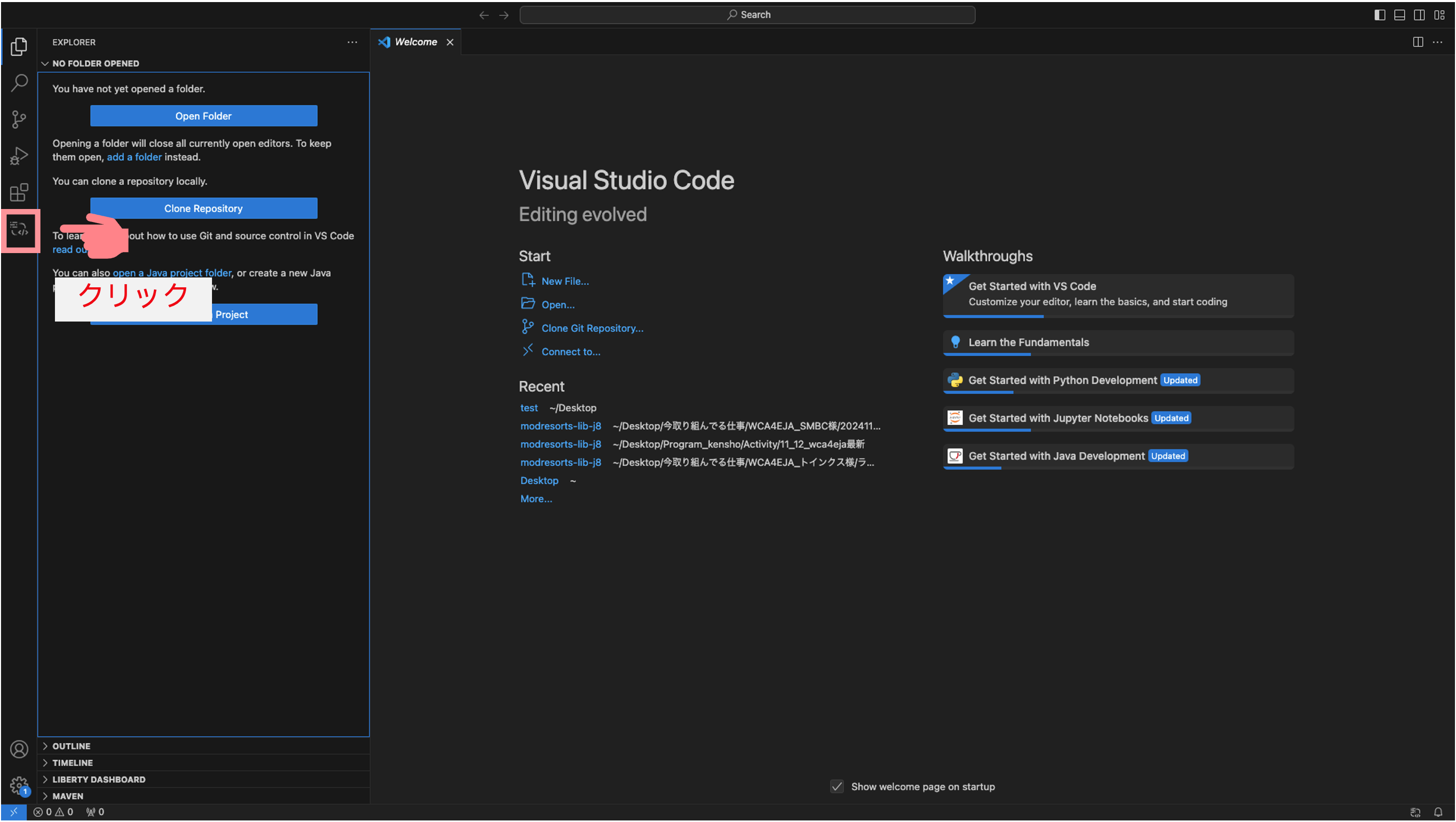Open the Search view in activity bar
The height and width of the screenshot is (822, 1456).
click(19, 82)
